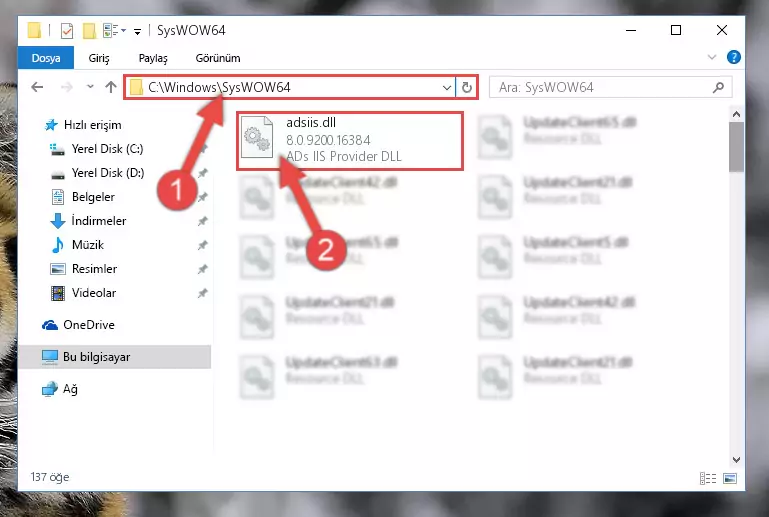Screen dimensions: 769x517
Task: Open Müzik in quick access
Action: pyautogui.click(x=77, y=245)
